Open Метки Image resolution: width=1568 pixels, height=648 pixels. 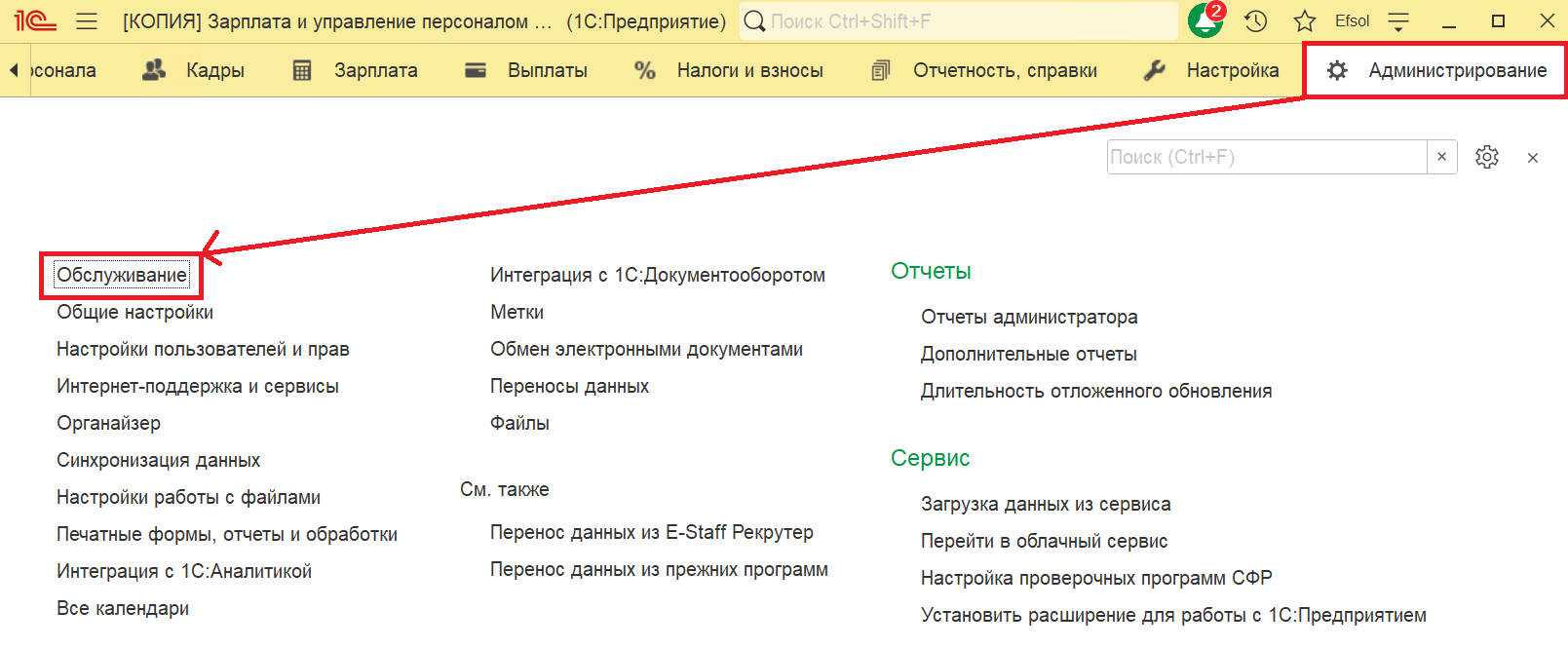coord(516,312)
